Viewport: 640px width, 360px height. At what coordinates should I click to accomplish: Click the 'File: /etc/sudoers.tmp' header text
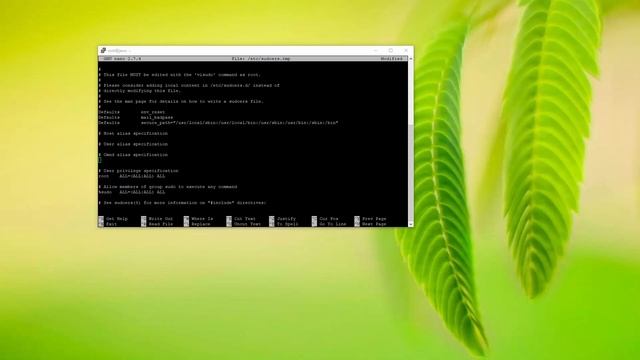261,59
